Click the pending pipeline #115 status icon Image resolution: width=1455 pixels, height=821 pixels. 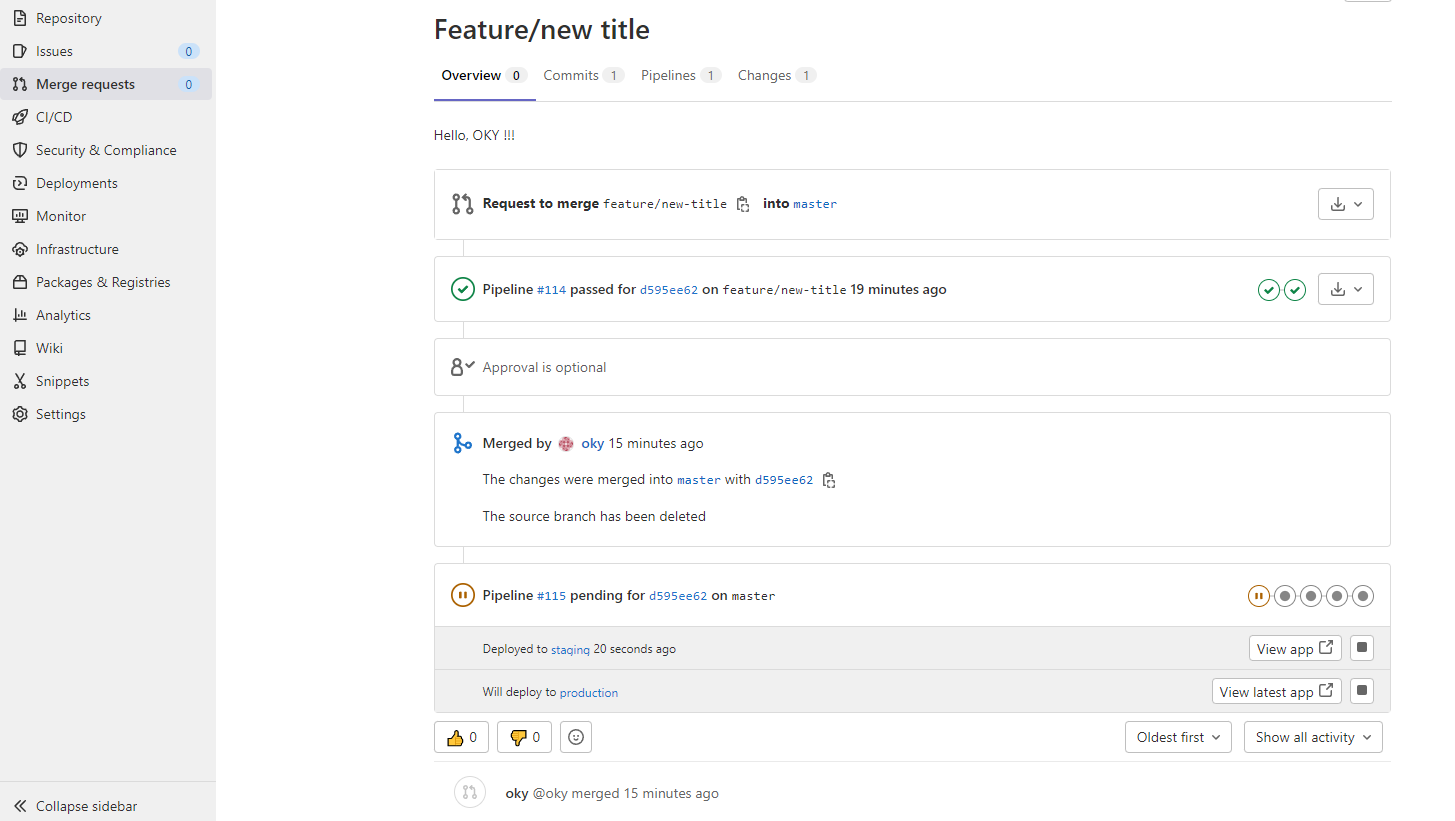coord(462,596)
